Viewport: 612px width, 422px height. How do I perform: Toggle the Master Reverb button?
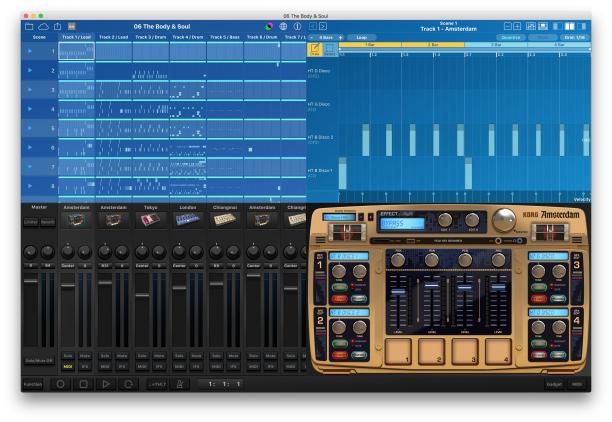point(48,222)
